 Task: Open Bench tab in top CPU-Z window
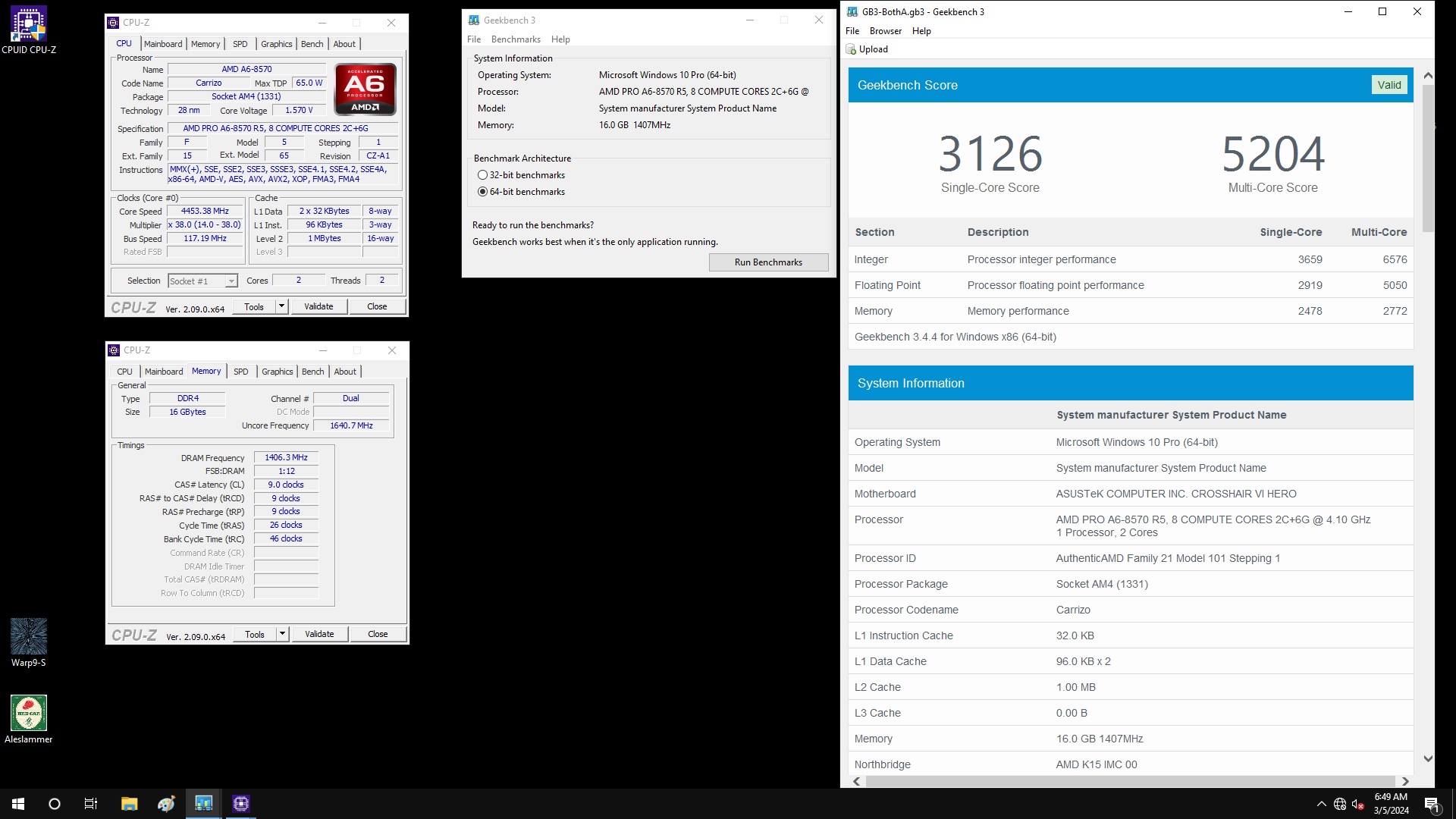(312, 44)
